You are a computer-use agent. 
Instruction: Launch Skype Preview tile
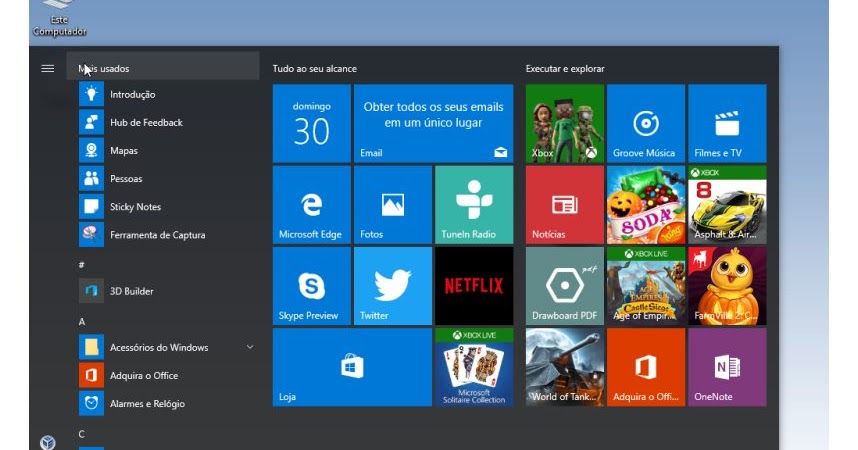[x=311, y=286]
